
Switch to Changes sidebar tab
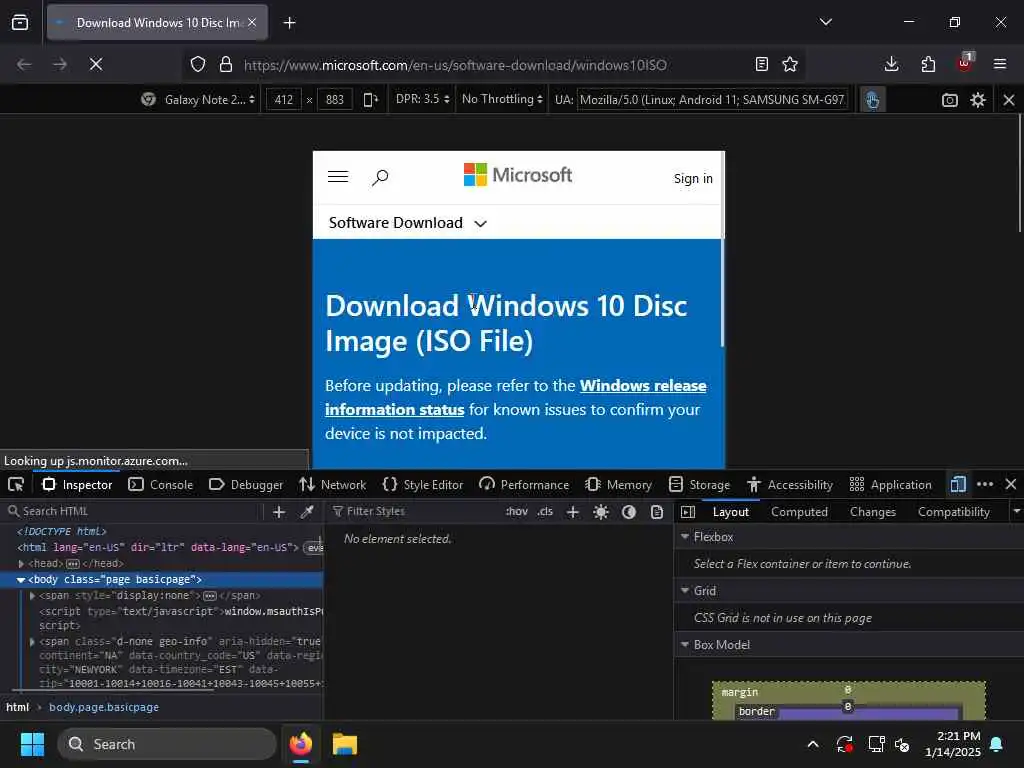(x=872, y=512)
